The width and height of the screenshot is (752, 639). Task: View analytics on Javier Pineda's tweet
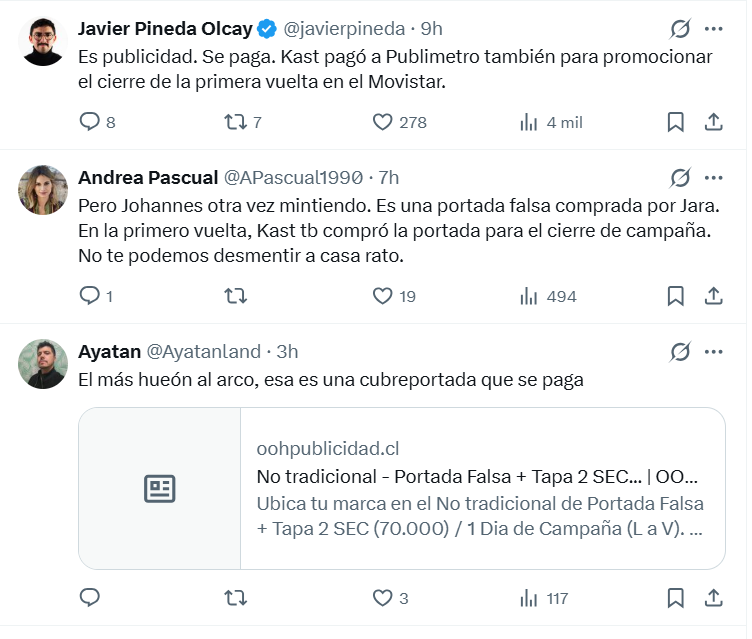(529, 122)
